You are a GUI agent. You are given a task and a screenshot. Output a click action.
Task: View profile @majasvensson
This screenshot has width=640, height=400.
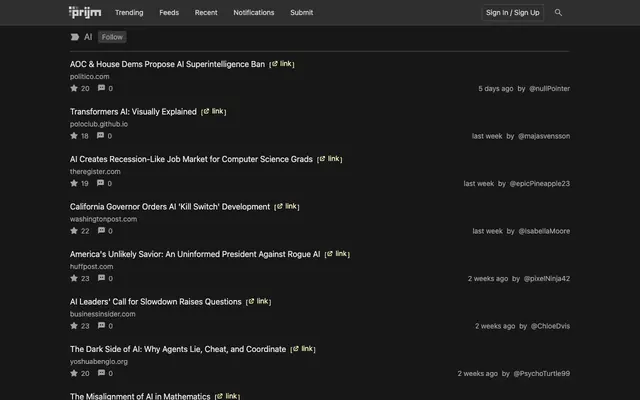tap(544, 136)
